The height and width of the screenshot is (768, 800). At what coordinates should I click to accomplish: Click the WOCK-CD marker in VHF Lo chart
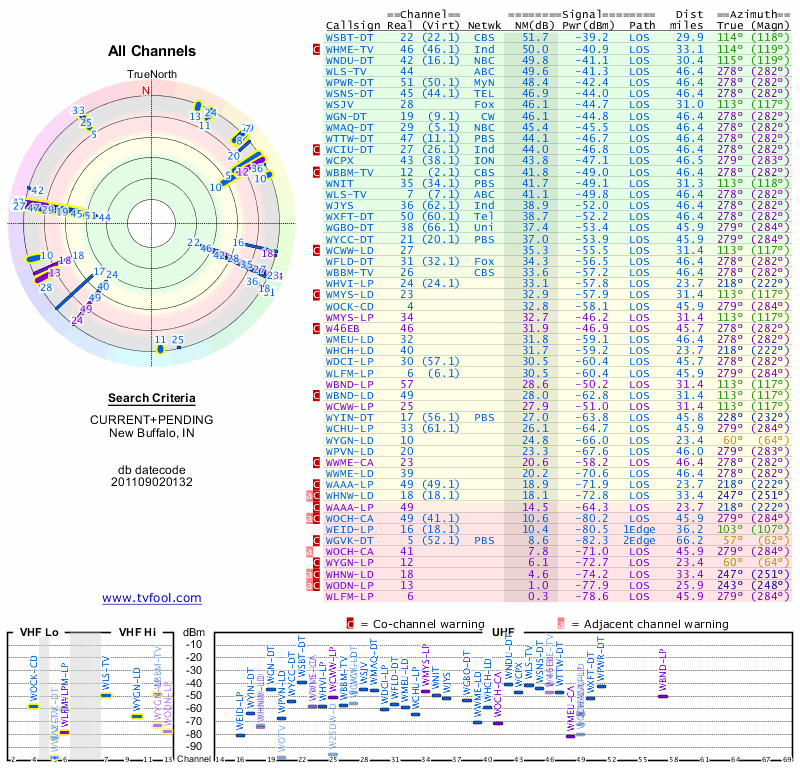[x=33, y=706]
